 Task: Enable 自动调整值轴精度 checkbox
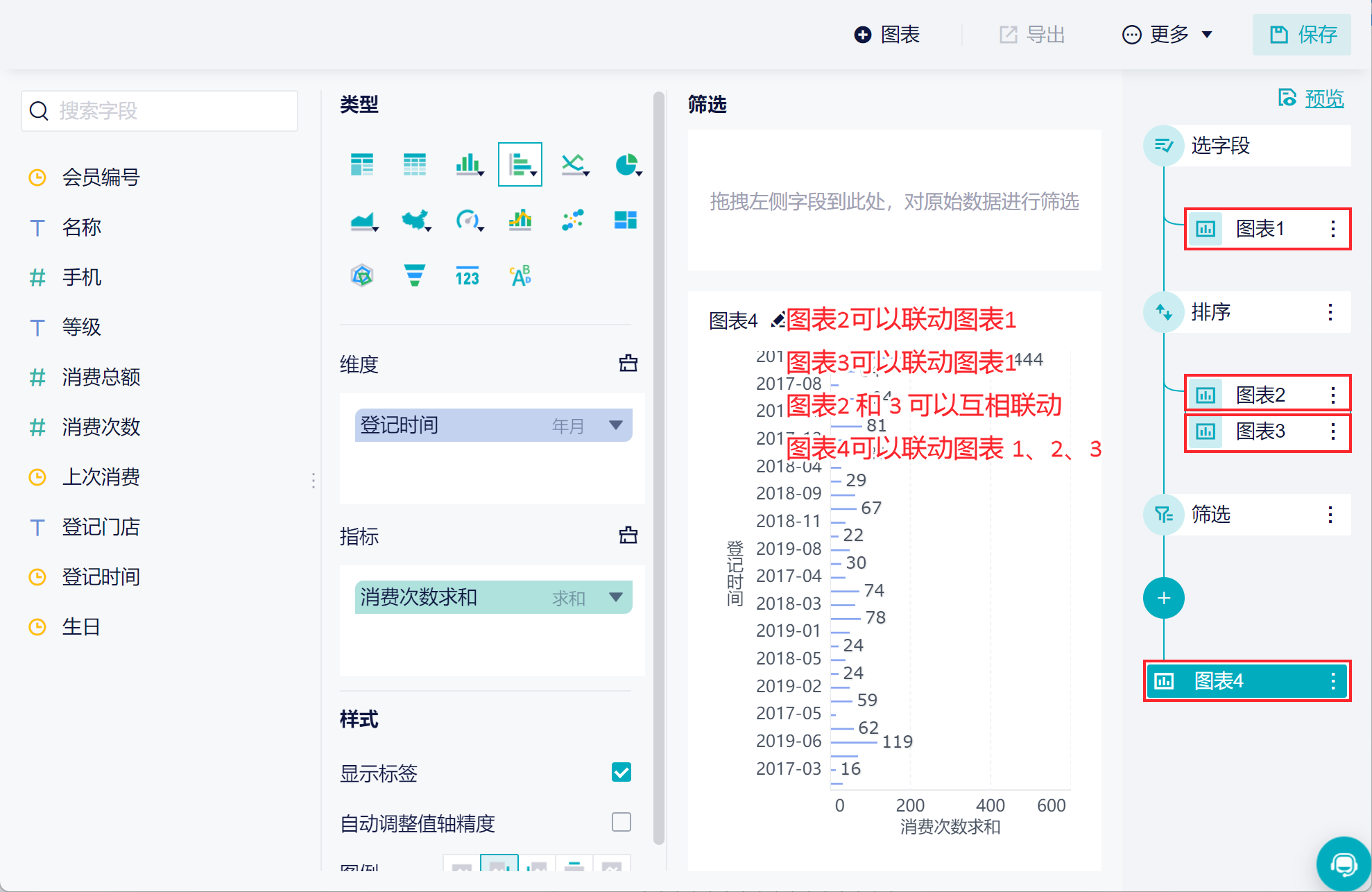coord(621,822)
